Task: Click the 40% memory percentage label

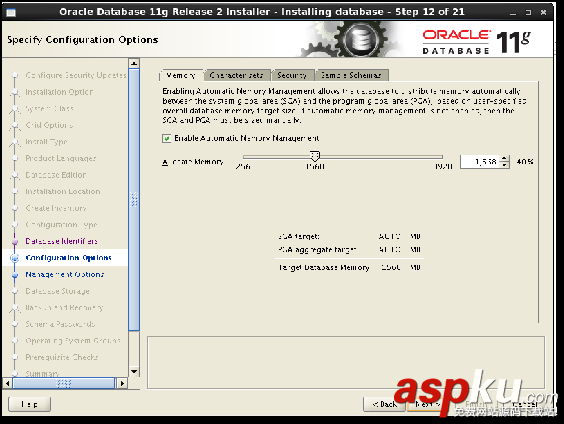Action: coord(525,161)
